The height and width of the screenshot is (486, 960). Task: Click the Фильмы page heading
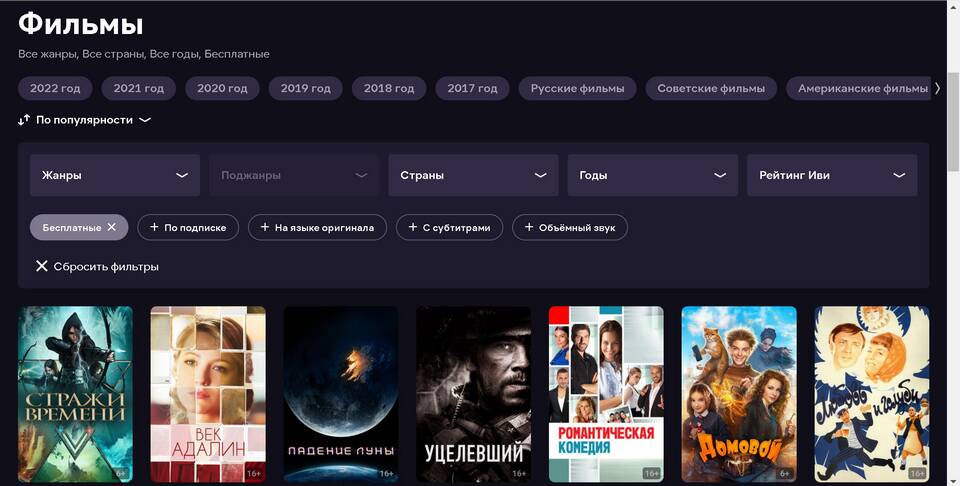80,24
